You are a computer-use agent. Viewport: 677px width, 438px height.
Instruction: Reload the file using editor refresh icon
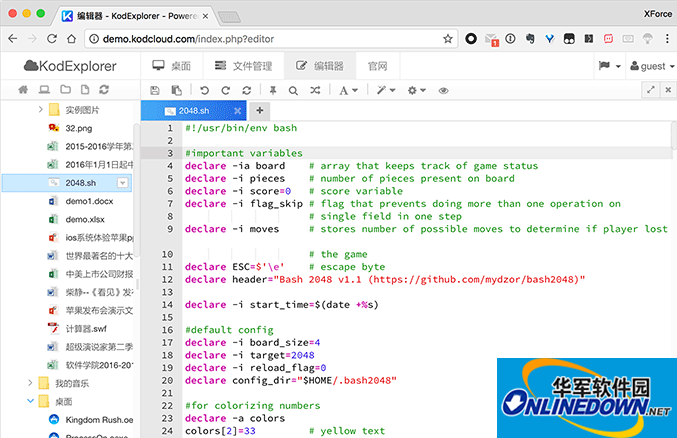click(247, 90)
